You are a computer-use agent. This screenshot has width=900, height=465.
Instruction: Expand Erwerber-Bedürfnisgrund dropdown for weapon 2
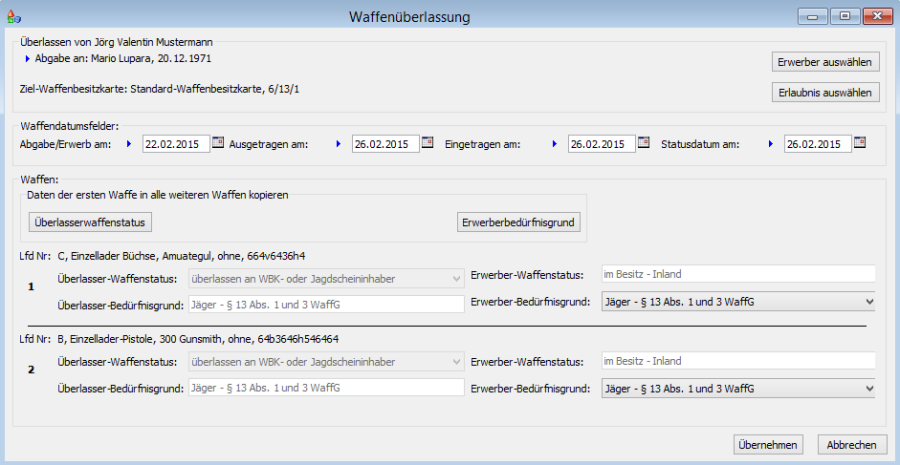click(x=868, y=388)
